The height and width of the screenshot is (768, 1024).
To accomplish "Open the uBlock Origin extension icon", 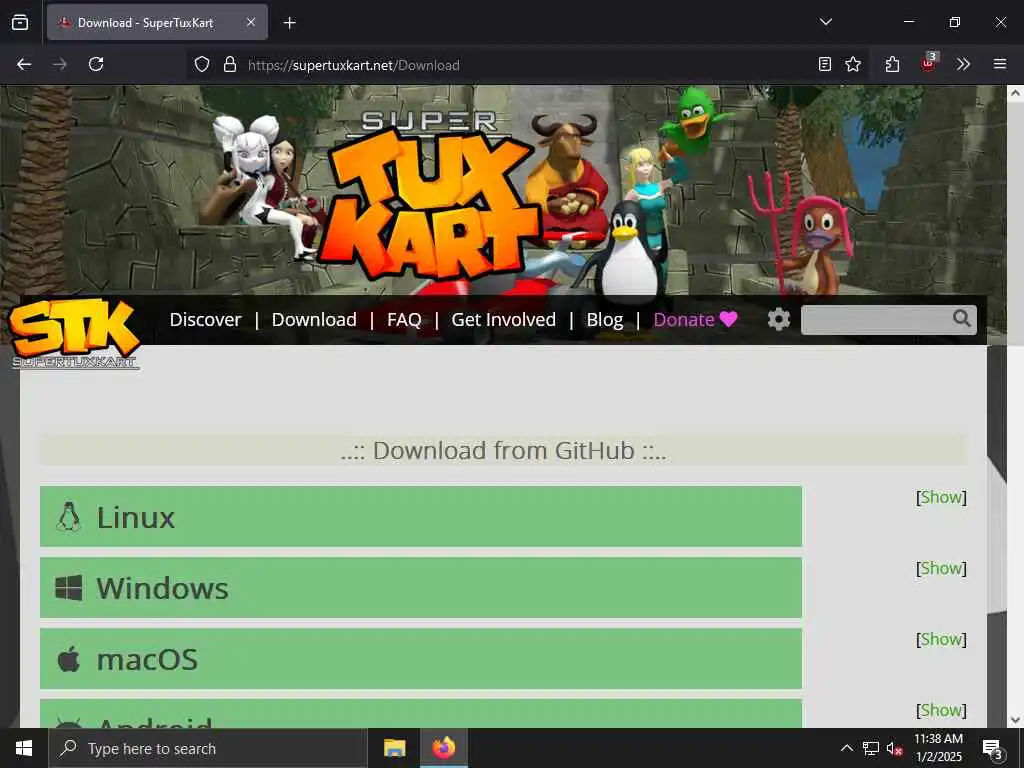I will coord(929,63).
